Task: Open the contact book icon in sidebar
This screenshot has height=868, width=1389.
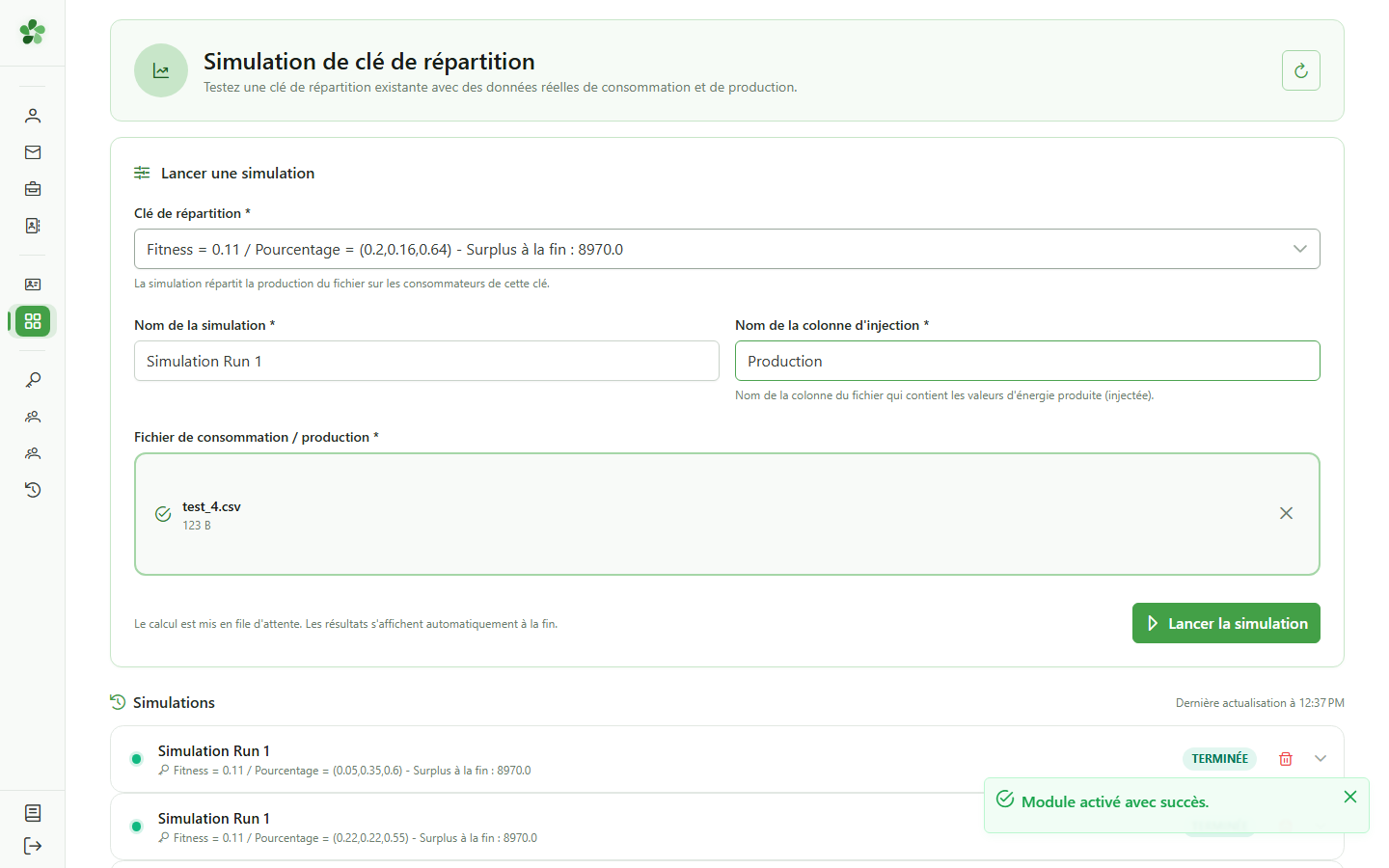Action: (x=33, y=226)
